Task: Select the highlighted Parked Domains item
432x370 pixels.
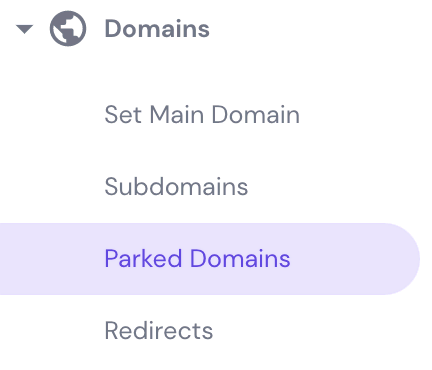Action: [209, 259]
